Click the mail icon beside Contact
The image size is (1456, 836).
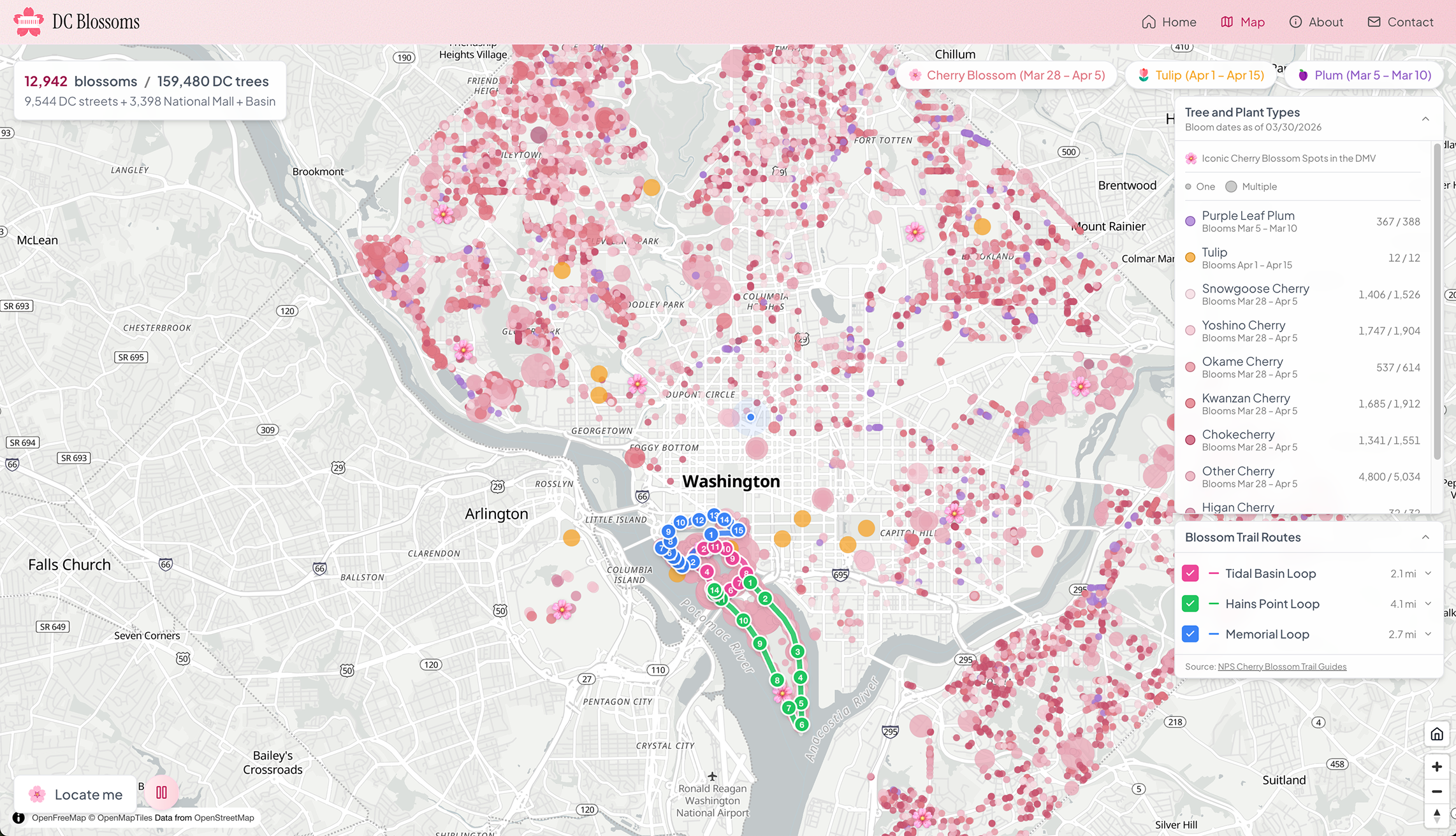(1374, 22)
